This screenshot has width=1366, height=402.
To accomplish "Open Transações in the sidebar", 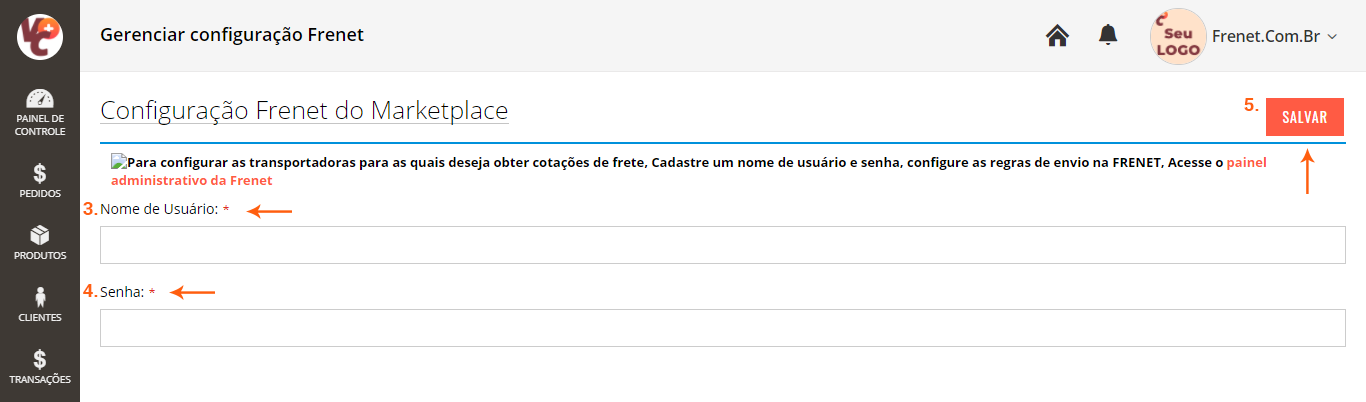I will pyautogui.click(x=40, y=360).
